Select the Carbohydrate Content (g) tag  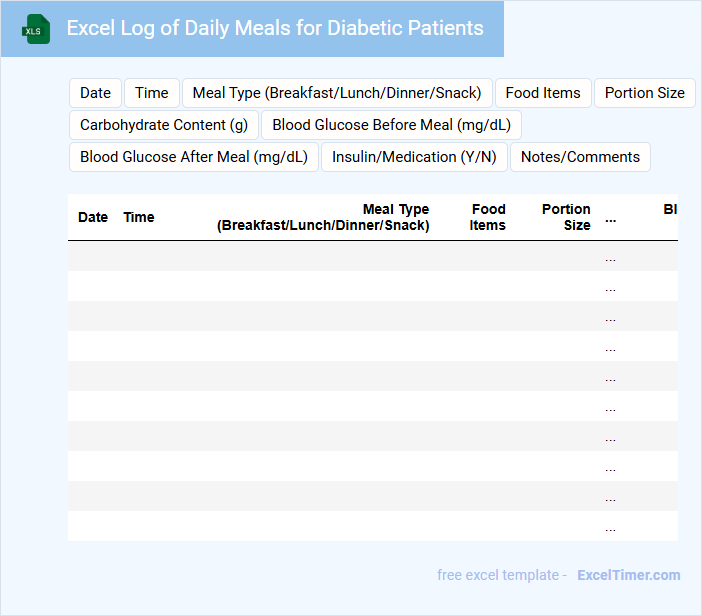click(x=164, y=125)
